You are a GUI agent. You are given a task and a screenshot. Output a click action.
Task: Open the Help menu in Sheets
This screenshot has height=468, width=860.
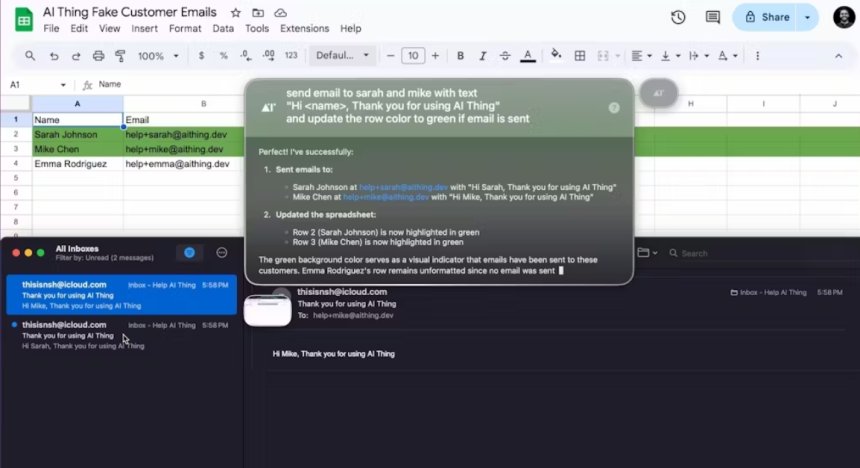click(x=350, y=28)
